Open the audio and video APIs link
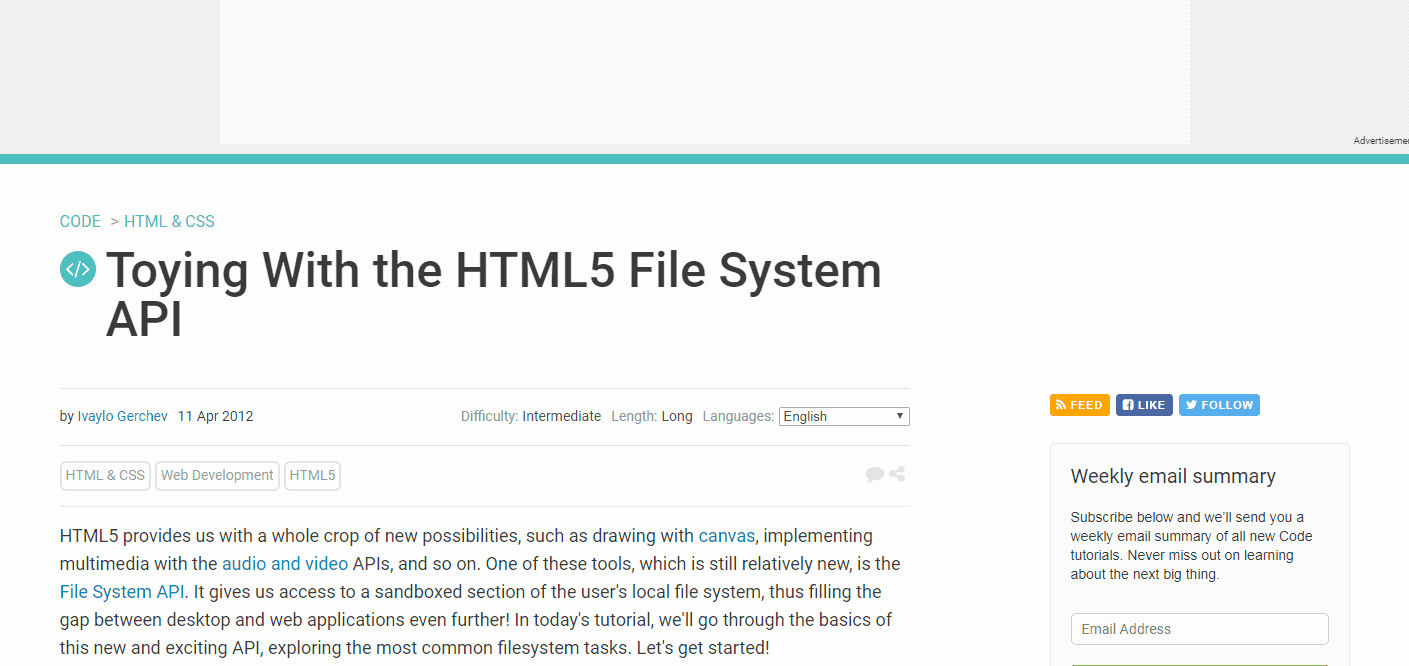 tap(285, 563)
